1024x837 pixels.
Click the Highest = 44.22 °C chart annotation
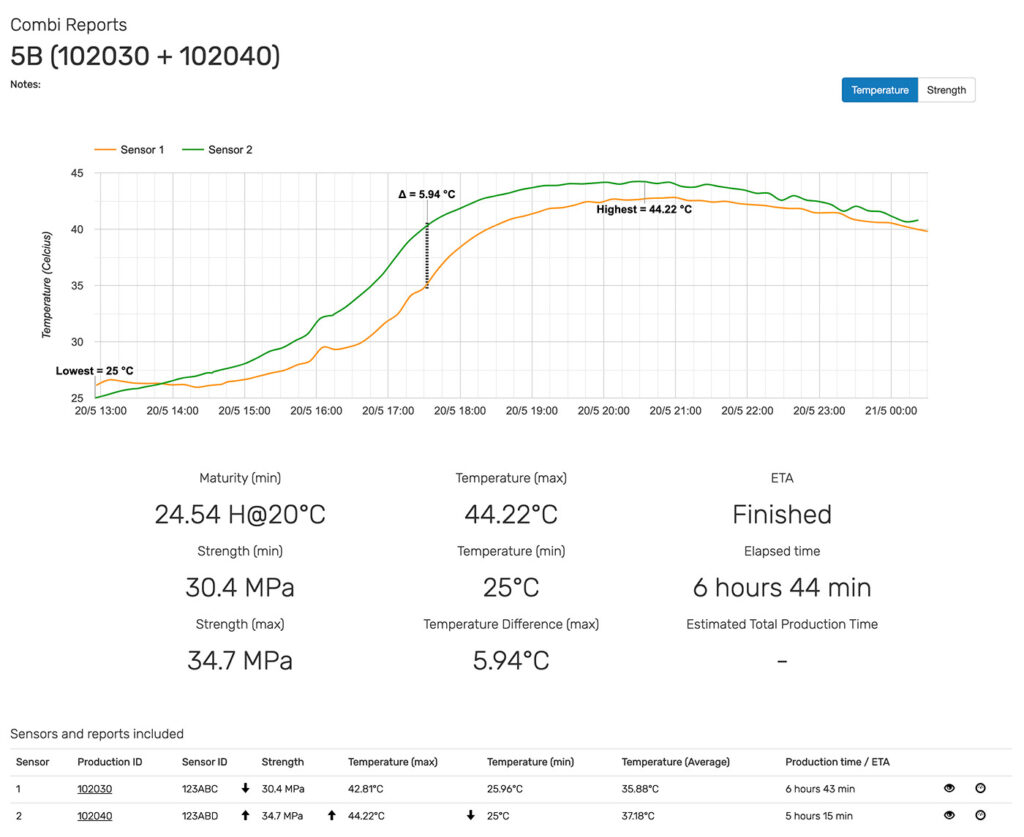point(644,210)
